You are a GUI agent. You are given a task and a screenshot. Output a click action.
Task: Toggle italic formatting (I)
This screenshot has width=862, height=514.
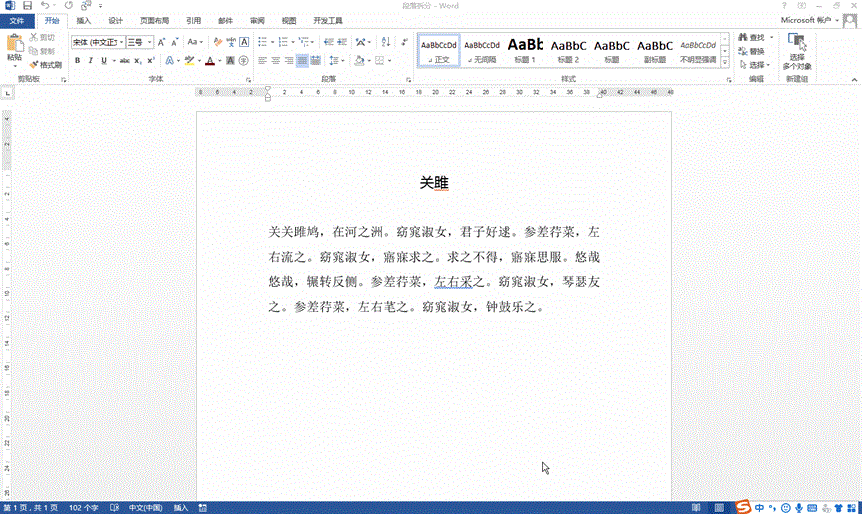[x=90, y=61]
